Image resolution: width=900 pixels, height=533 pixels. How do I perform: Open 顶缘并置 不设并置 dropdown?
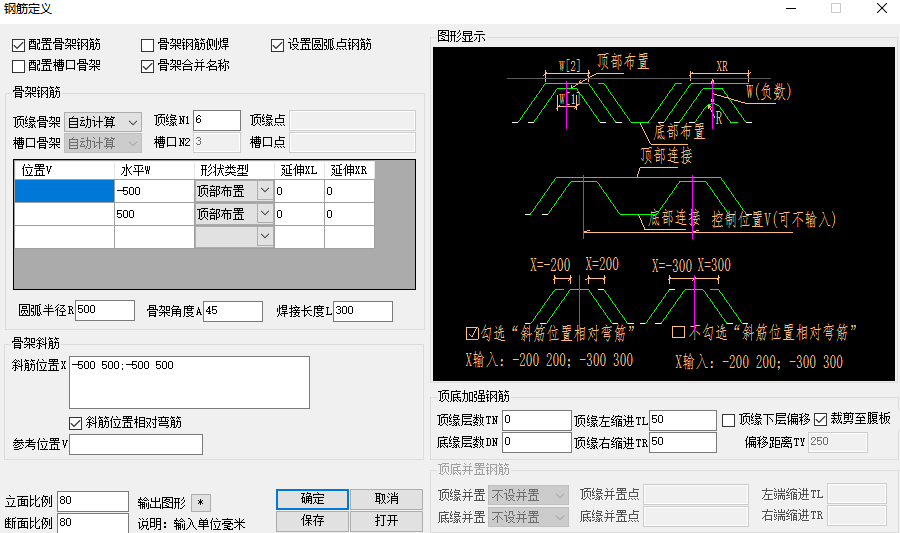528,495
